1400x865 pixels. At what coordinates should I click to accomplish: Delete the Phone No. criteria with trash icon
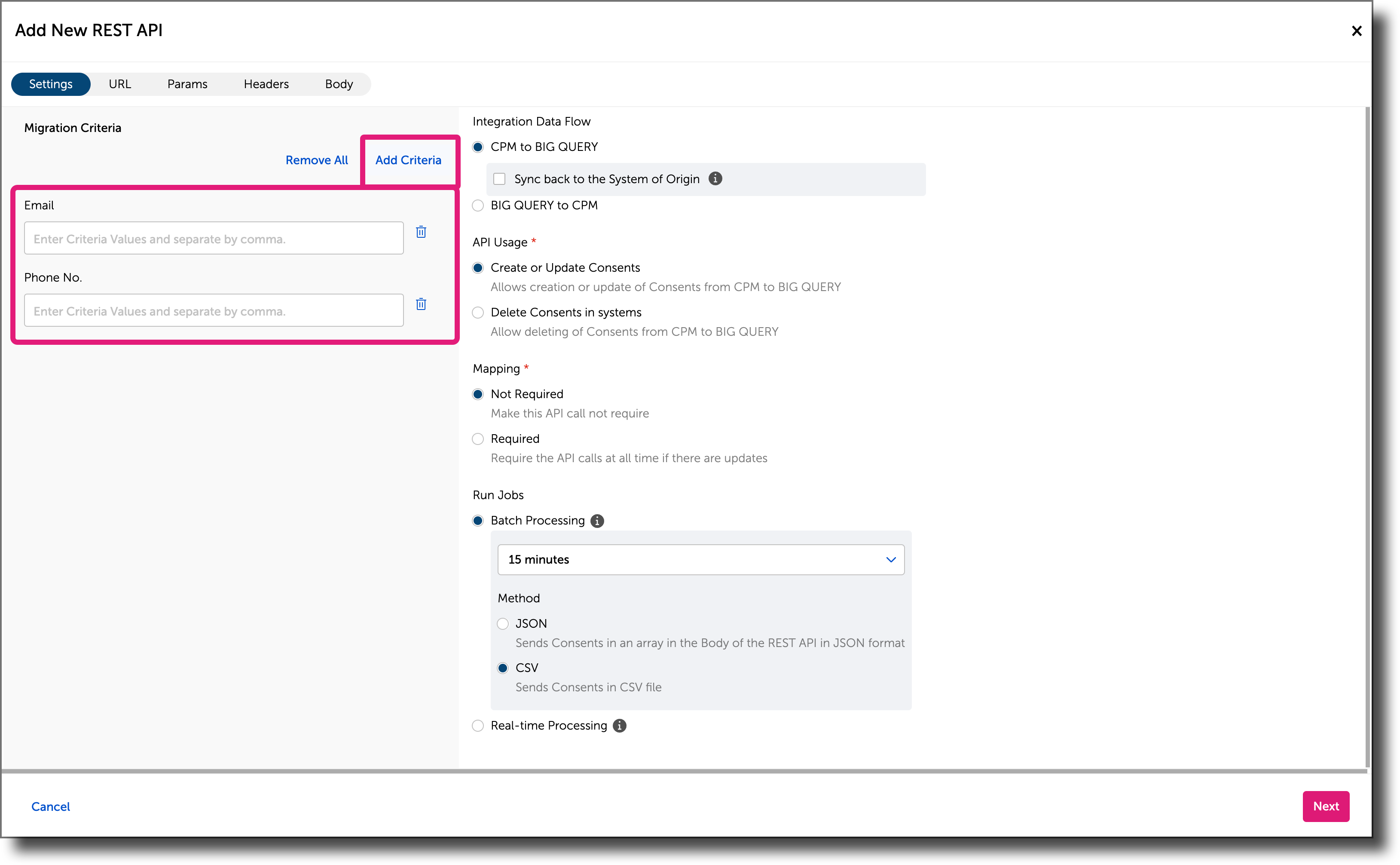[421, 304]
